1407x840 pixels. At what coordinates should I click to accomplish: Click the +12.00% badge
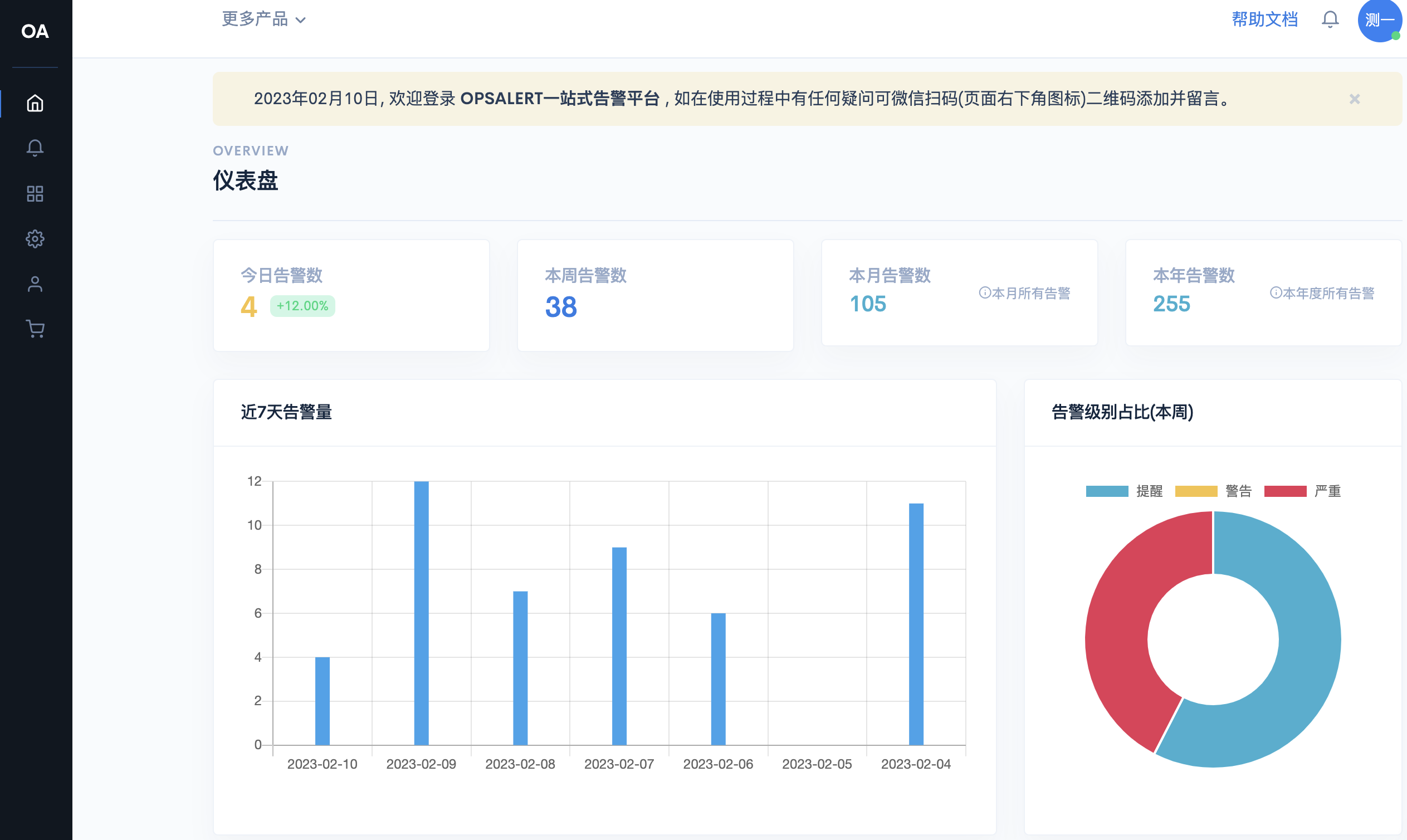pos(302,306)
